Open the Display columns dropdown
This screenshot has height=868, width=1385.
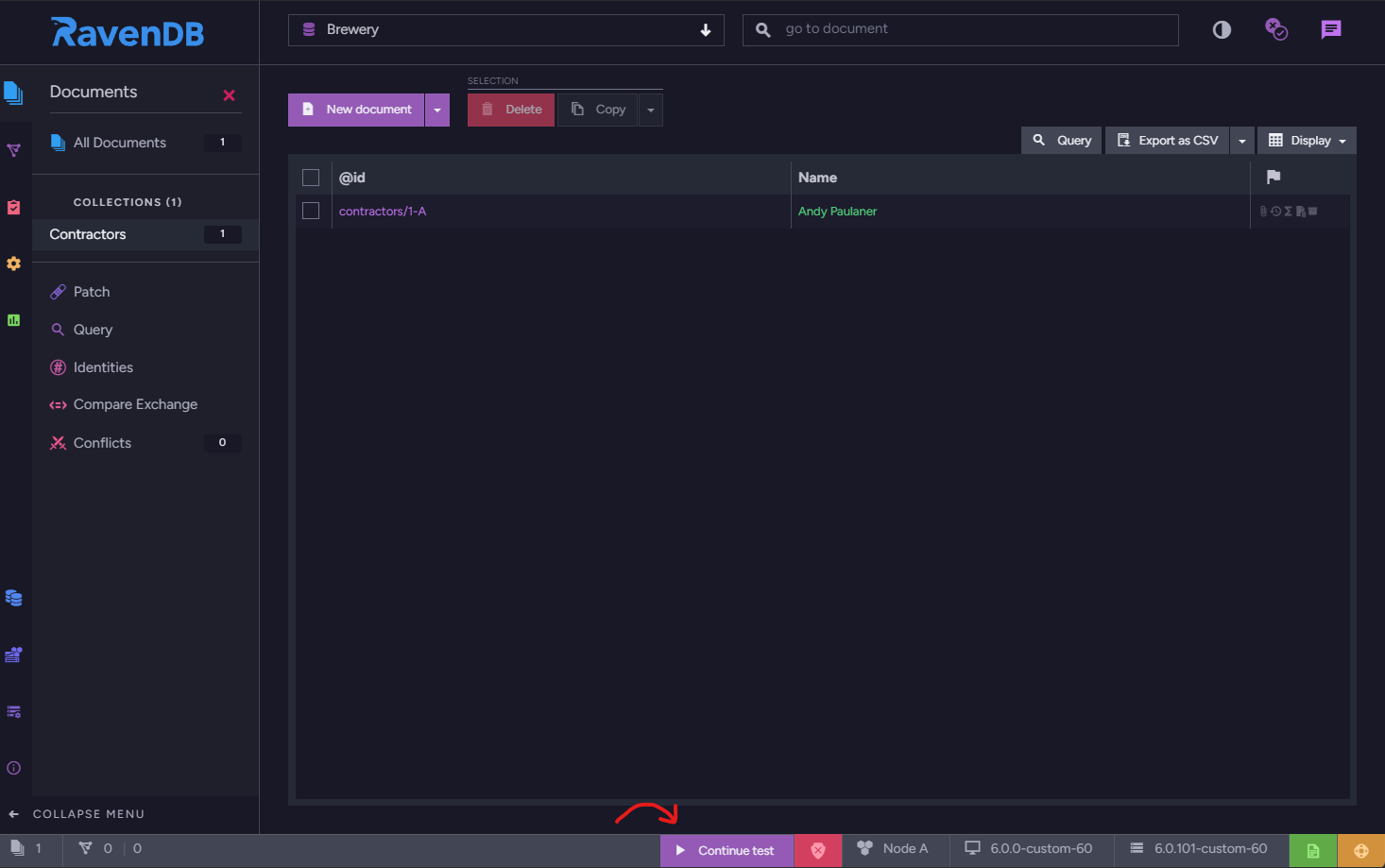(1307, 141)
